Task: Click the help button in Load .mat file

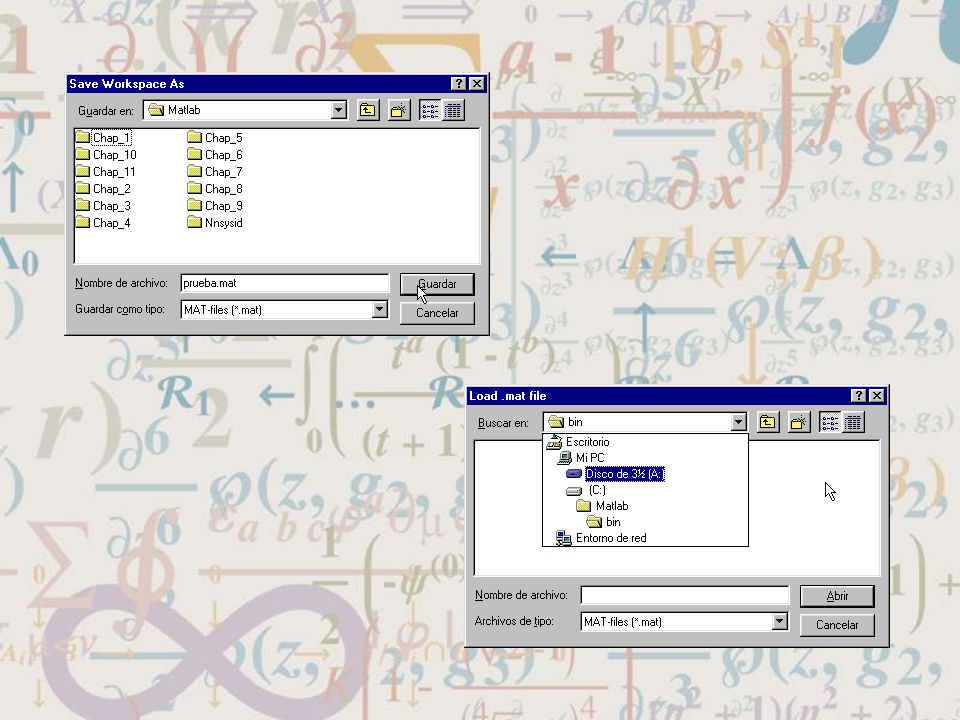Action: tap(858, 396)
